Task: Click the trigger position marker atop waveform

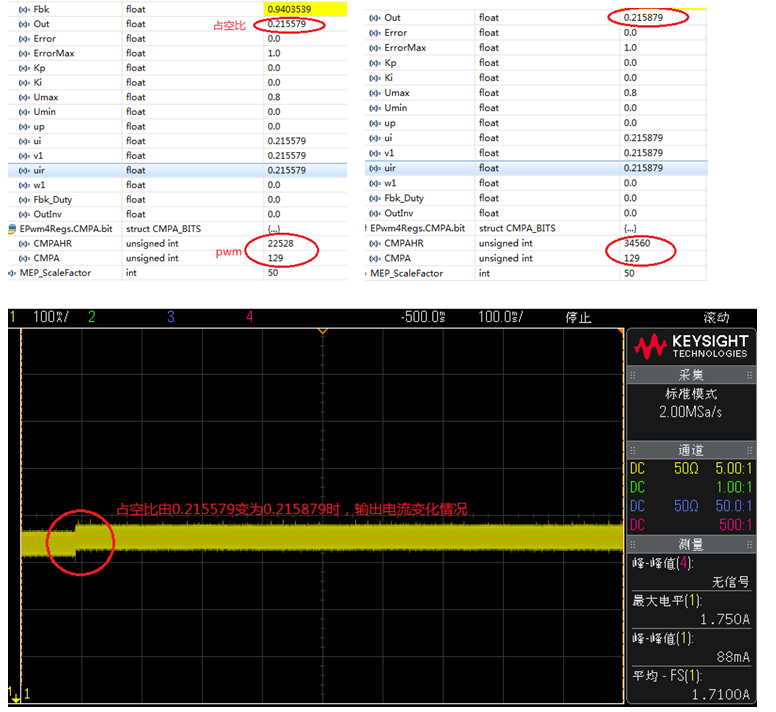Action: [x=323, y=331]
